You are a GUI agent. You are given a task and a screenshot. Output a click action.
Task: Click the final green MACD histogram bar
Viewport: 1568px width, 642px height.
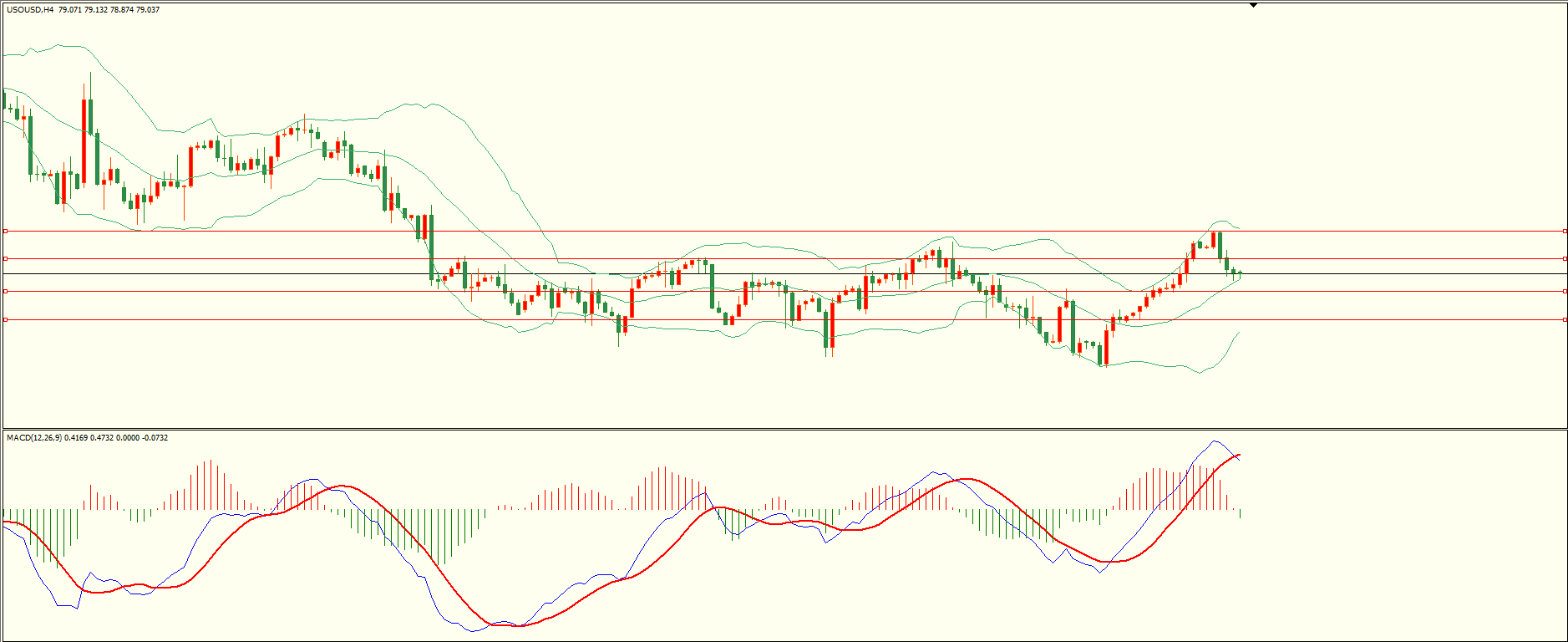click(1241, 513)
